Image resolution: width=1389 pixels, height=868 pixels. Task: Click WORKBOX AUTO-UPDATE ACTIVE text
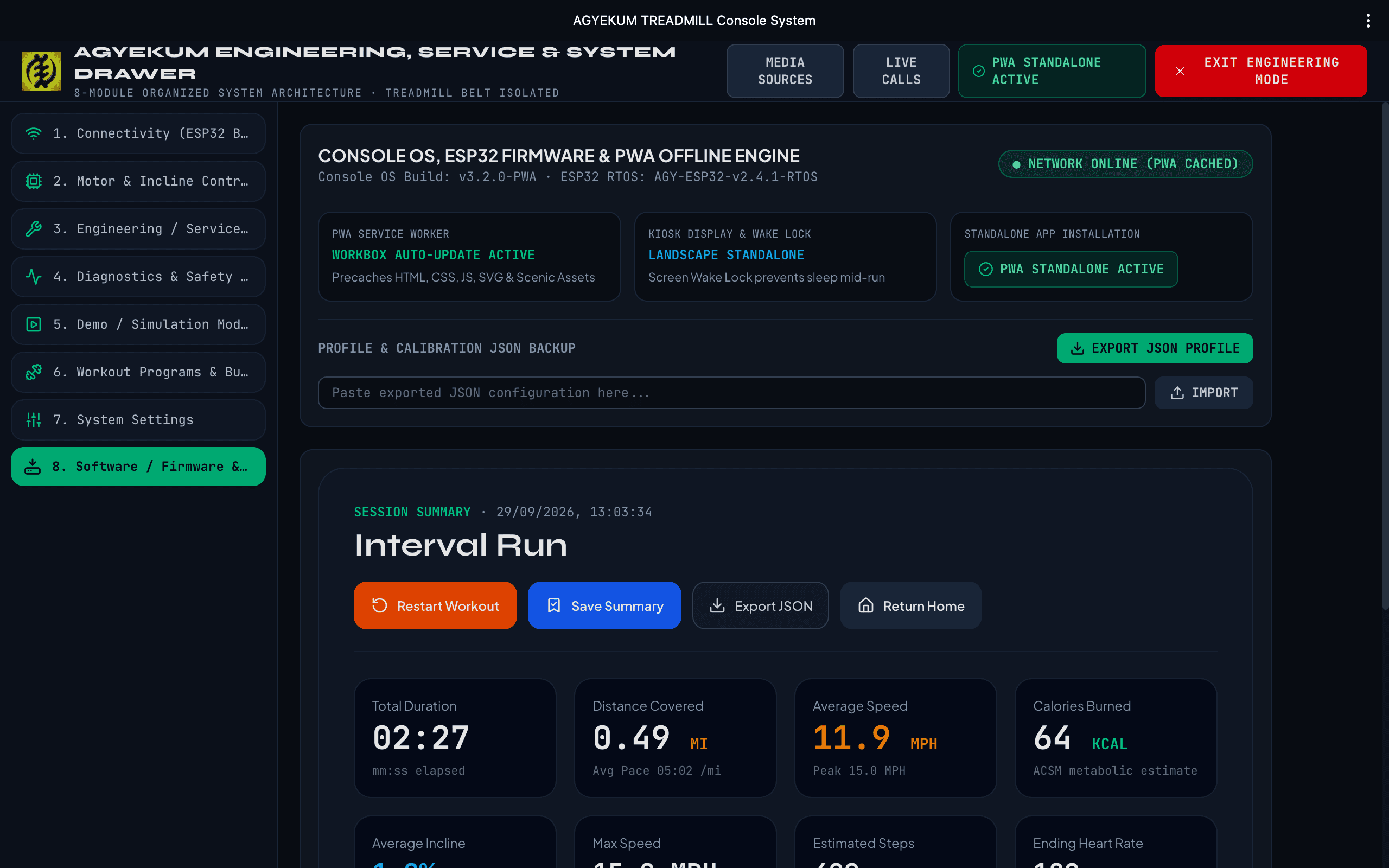click(x=434, y=255)
